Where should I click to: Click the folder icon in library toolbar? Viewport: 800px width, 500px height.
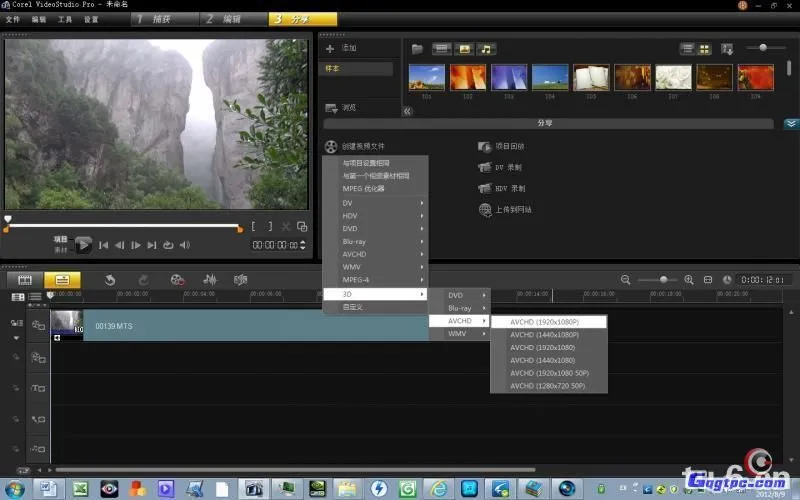[x=418, y=48]
